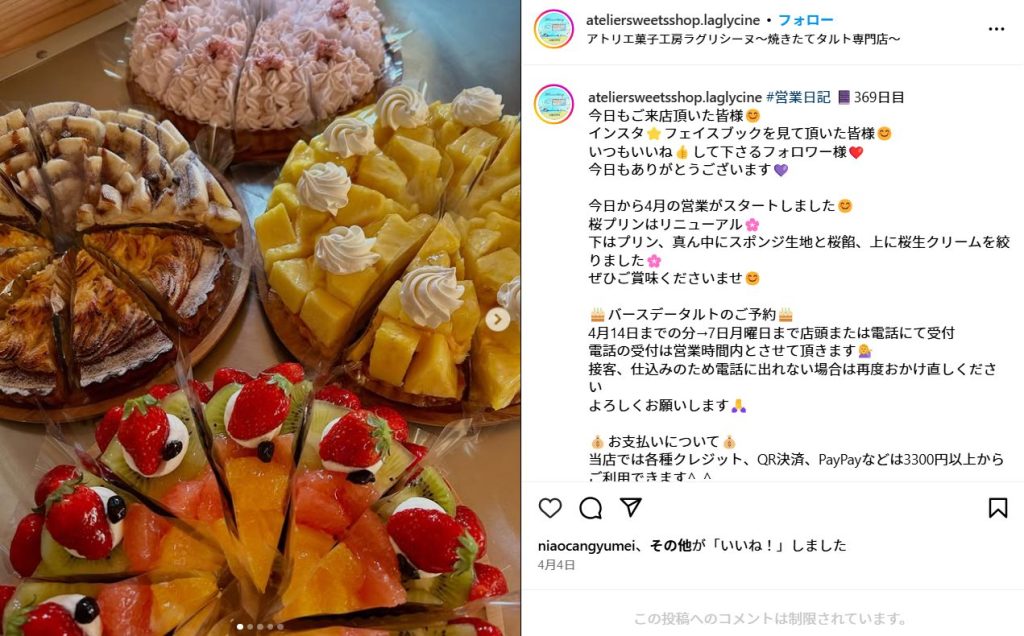This screenshot has height=636, width=1024.
Task: Go to next photo with carousel arrow
Action: click(x=498, y=319)
